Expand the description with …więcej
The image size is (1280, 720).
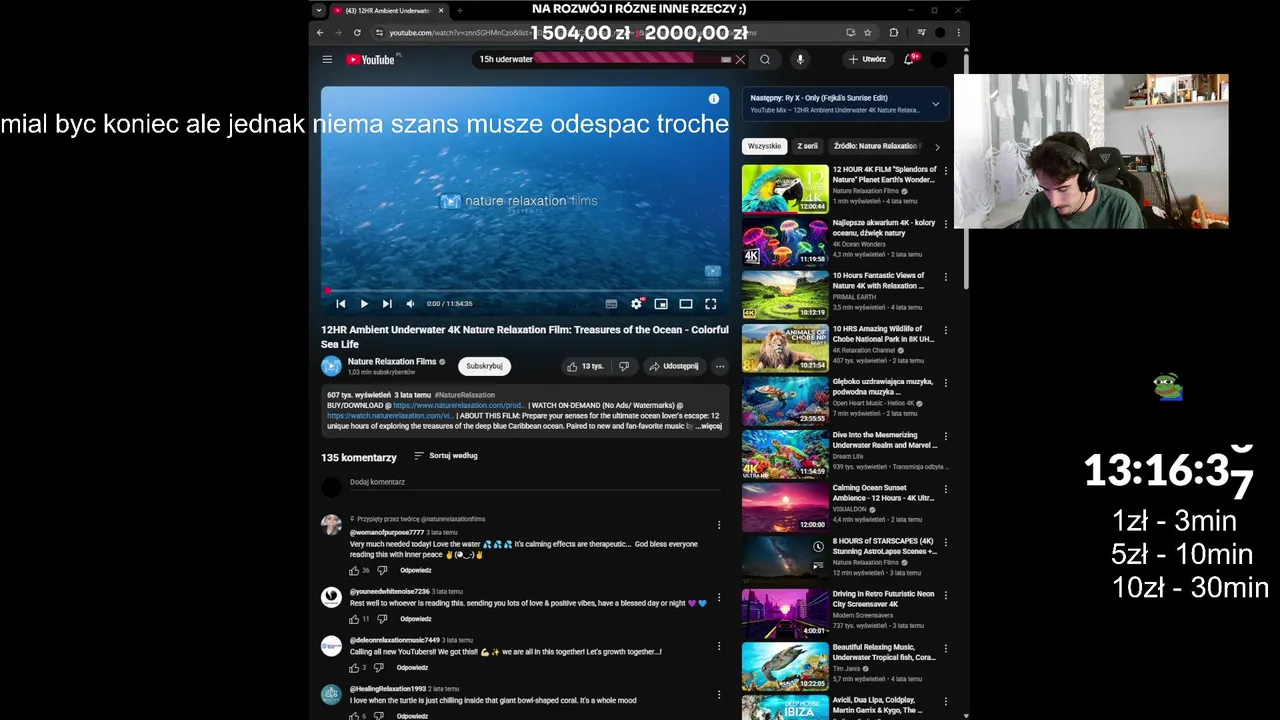pos(708,426)
